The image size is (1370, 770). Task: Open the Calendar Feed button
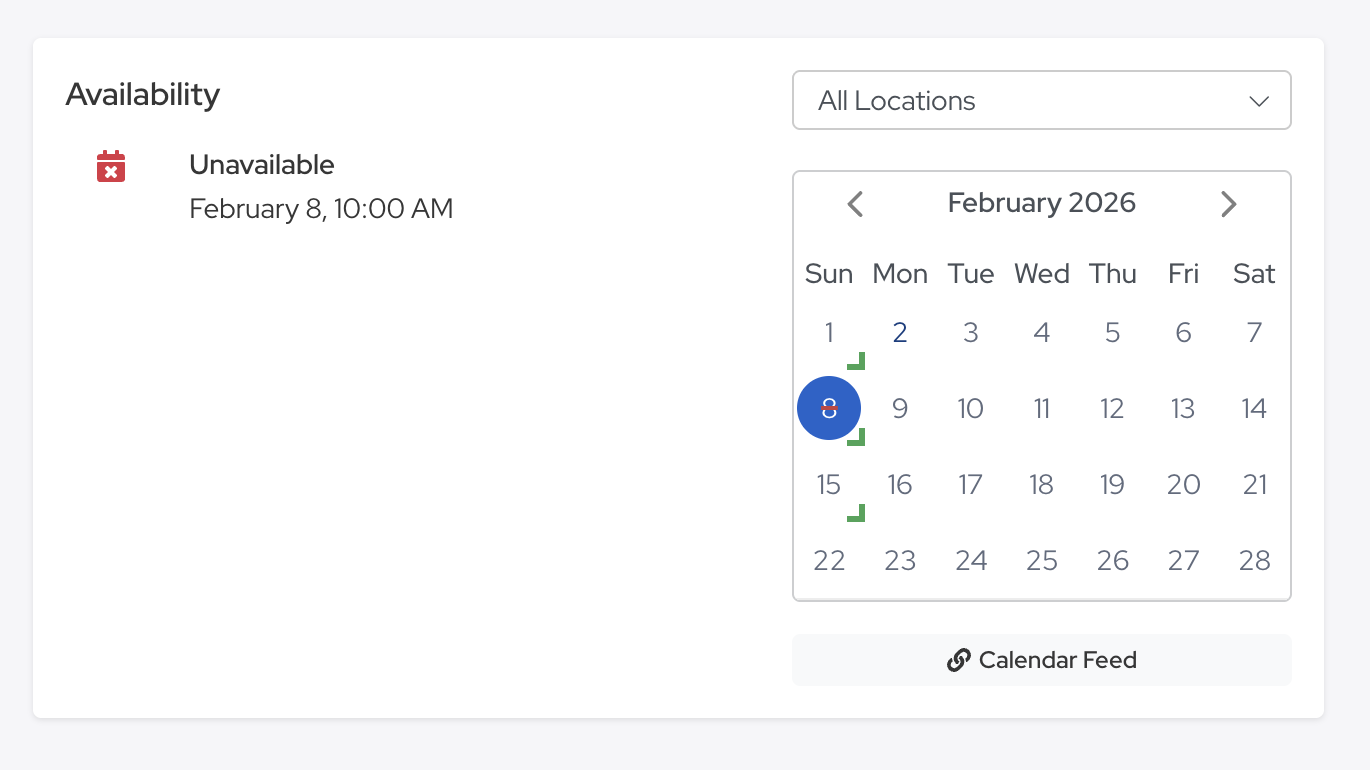(1041, 660)
